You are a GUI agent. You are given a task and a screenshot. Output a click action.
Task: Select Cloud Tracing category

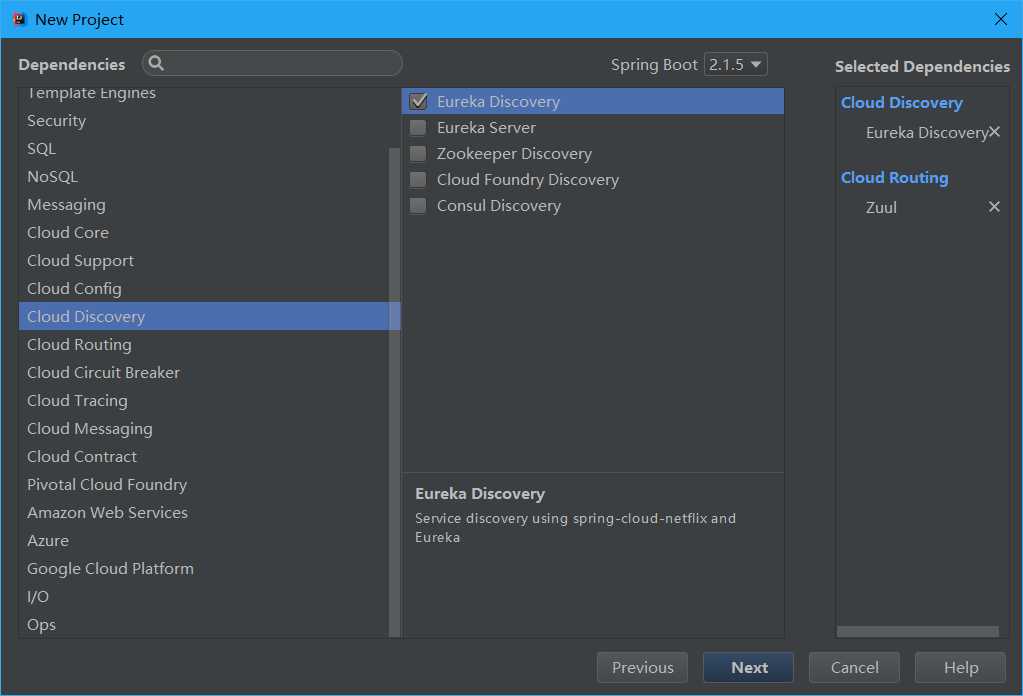[204, 401]
